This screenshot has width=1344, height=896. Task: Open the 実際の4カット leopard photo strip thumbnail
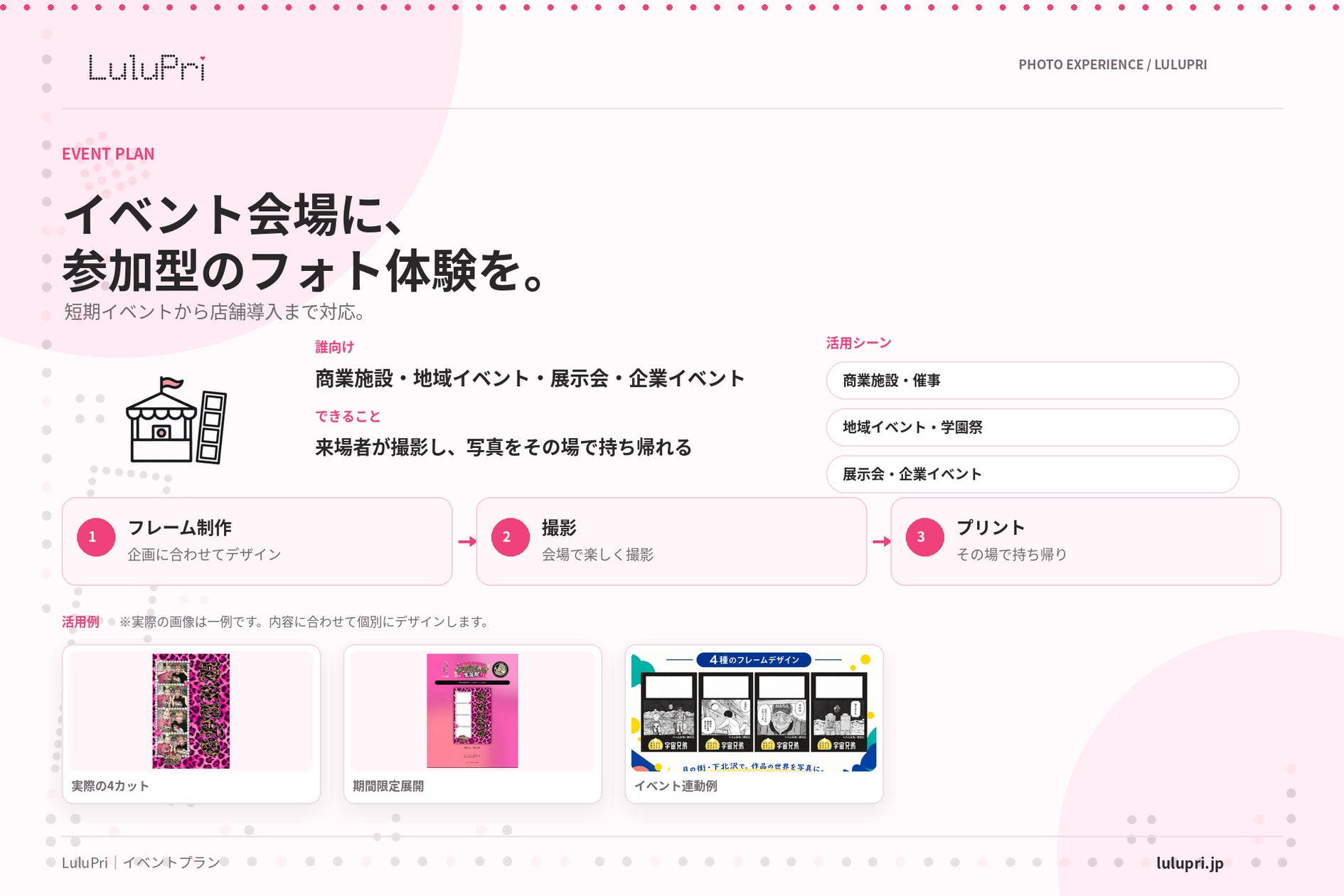191,711
